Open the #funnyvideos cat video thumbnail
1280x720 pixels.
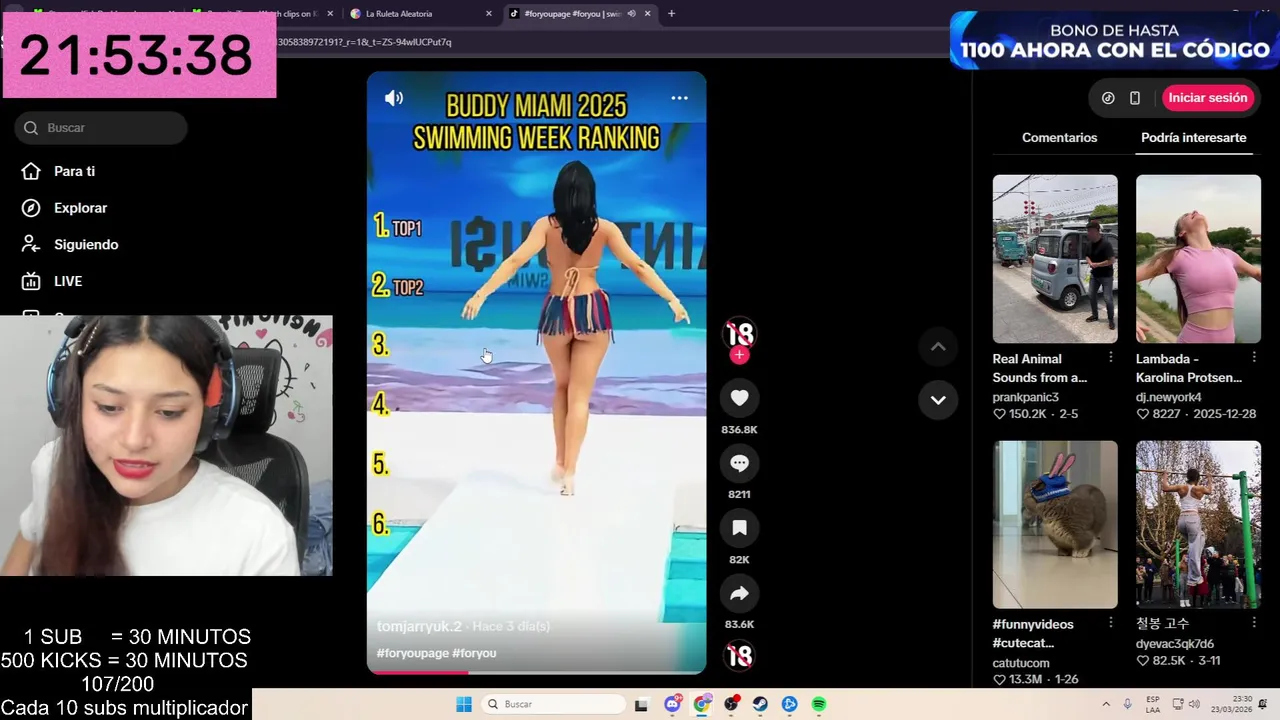click(1055, 524)
